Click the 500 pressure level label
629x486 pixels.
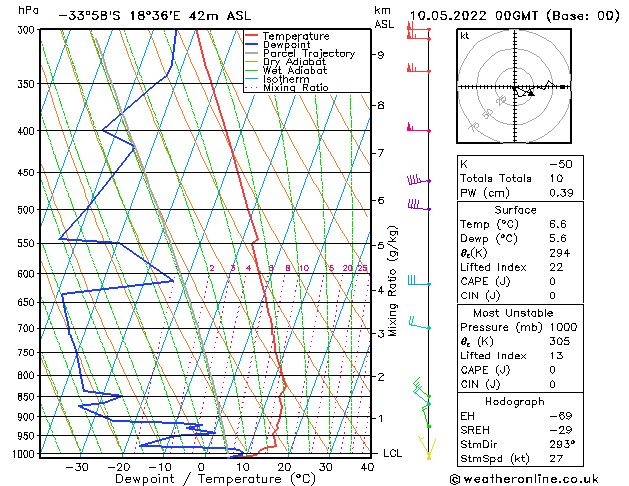click(x=28, y=210)
